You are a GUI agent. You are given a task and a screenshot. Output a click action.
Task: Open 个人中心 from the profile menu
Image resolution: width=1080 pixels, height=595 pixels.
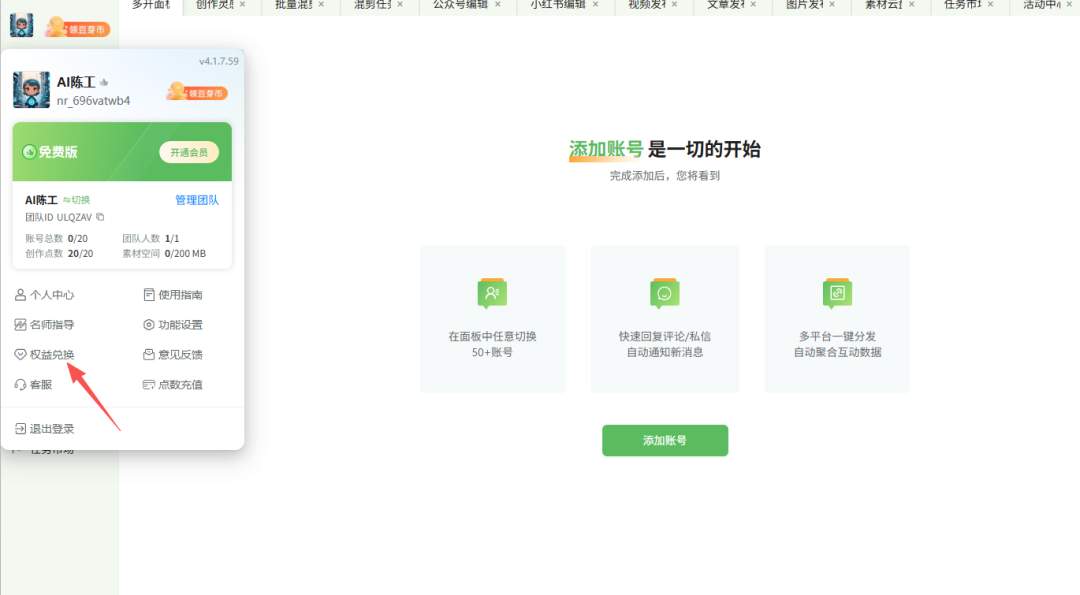coord(45,295)
